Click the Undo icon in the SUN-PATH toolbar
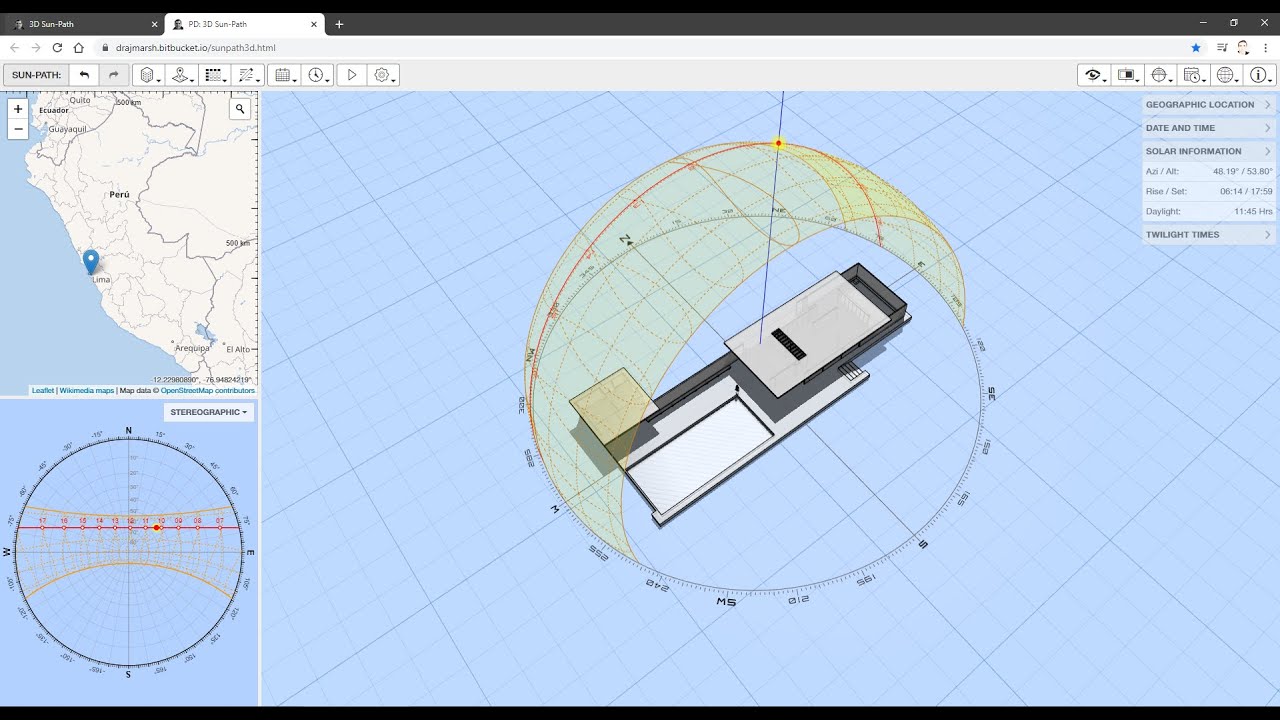1280x720 pixels. [x=84, y=74]
